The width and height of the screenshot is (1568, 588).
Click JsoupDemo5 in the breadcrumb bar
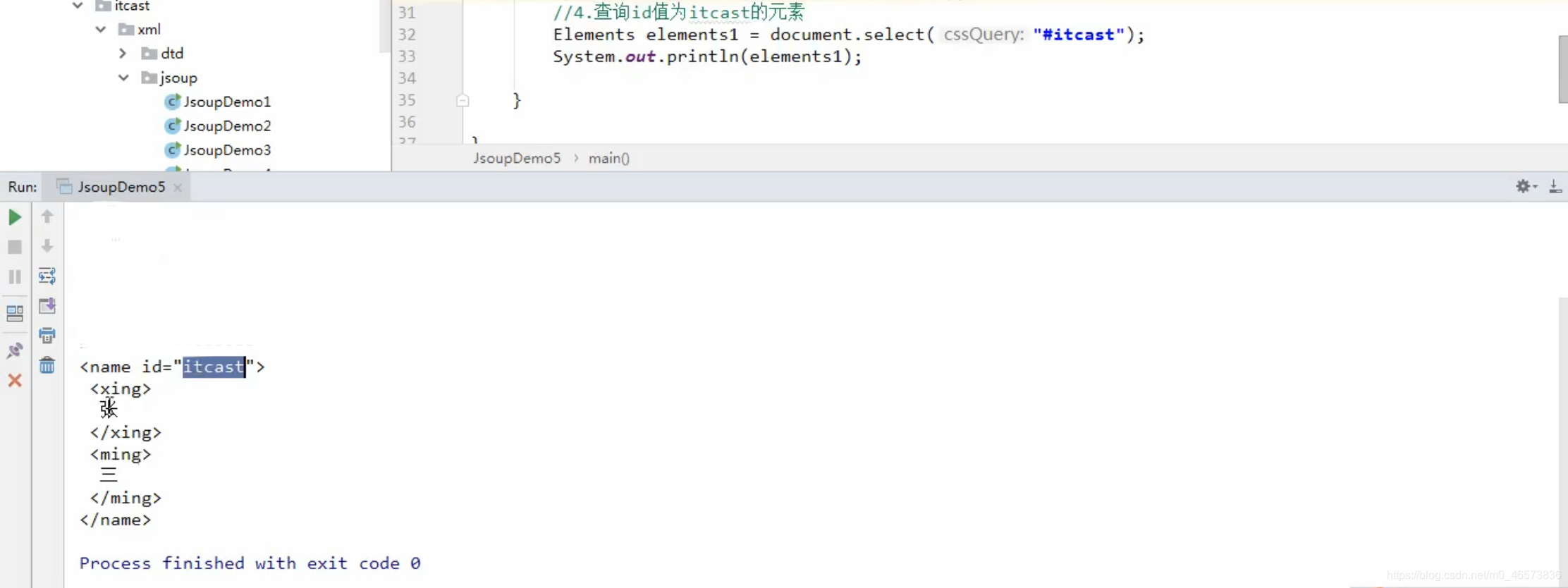point(517,158)
